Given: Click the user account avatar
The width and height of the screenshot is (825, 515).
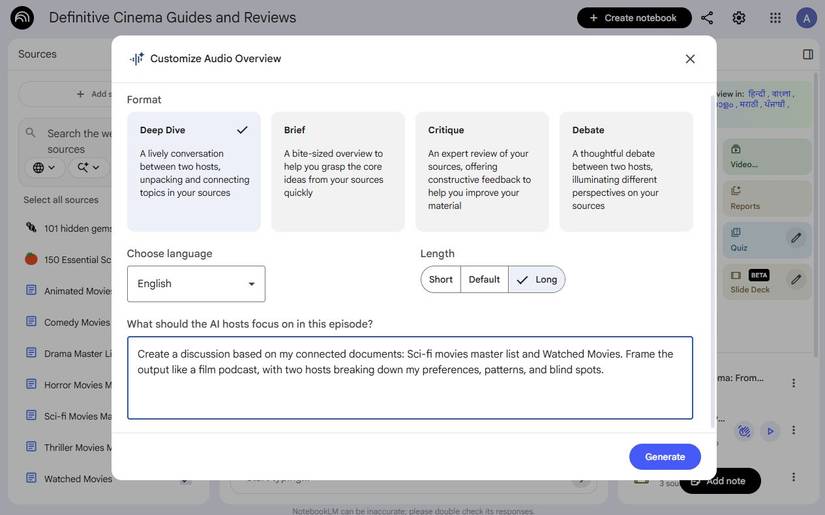Looking at the screenshot, I should [x=806, y=18].
